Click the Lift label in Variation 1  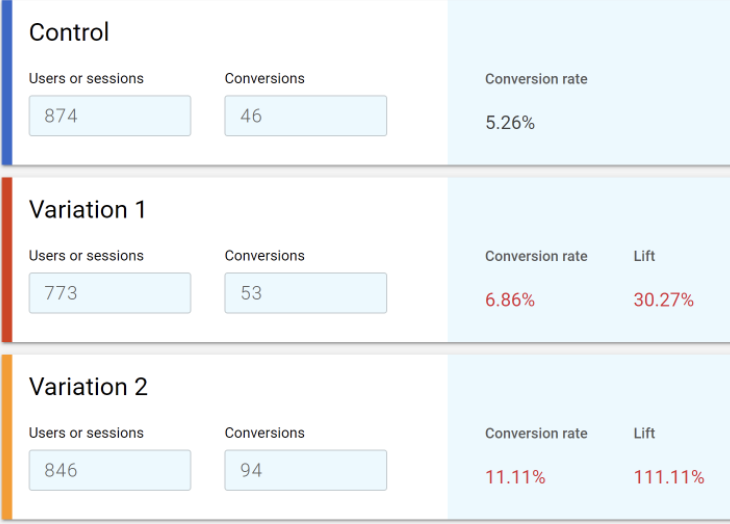(644, 256)
